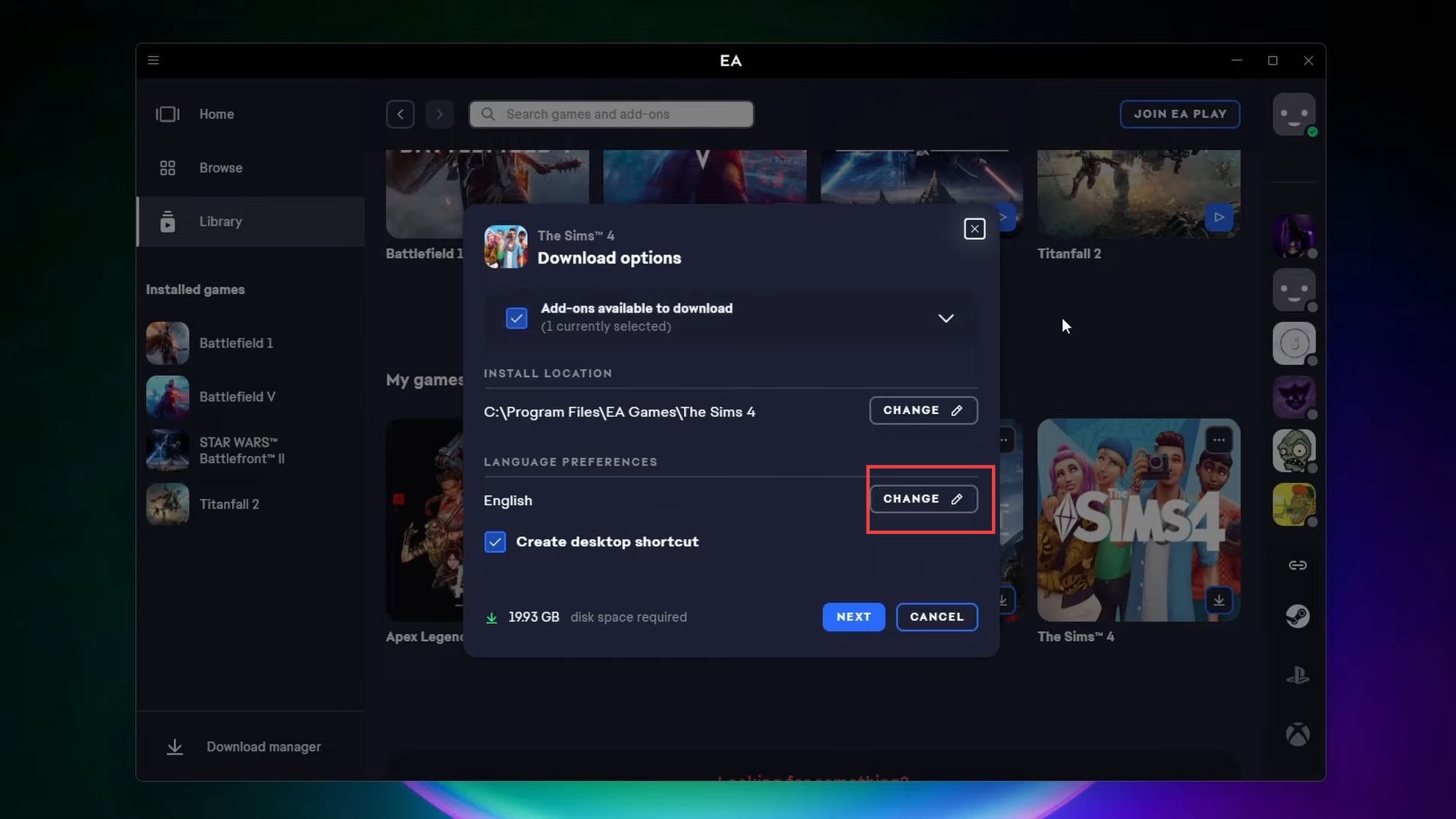Open the gray smiley friend avatar
Viewport: 1456px width, 819px height.
coord(1294,290)
